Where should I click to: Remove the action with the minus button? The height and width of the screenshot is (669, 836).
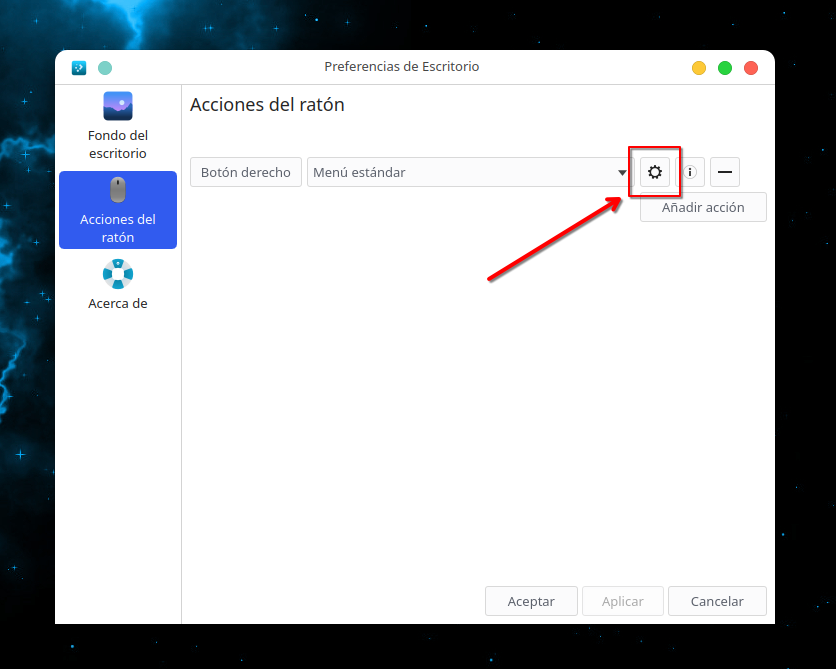(725, 172)
